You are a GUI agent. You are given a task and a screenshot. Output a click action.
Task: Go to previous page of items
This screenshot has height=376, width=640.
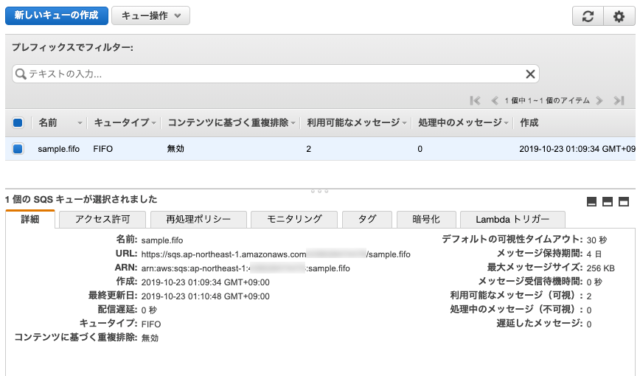pos(494,100)
